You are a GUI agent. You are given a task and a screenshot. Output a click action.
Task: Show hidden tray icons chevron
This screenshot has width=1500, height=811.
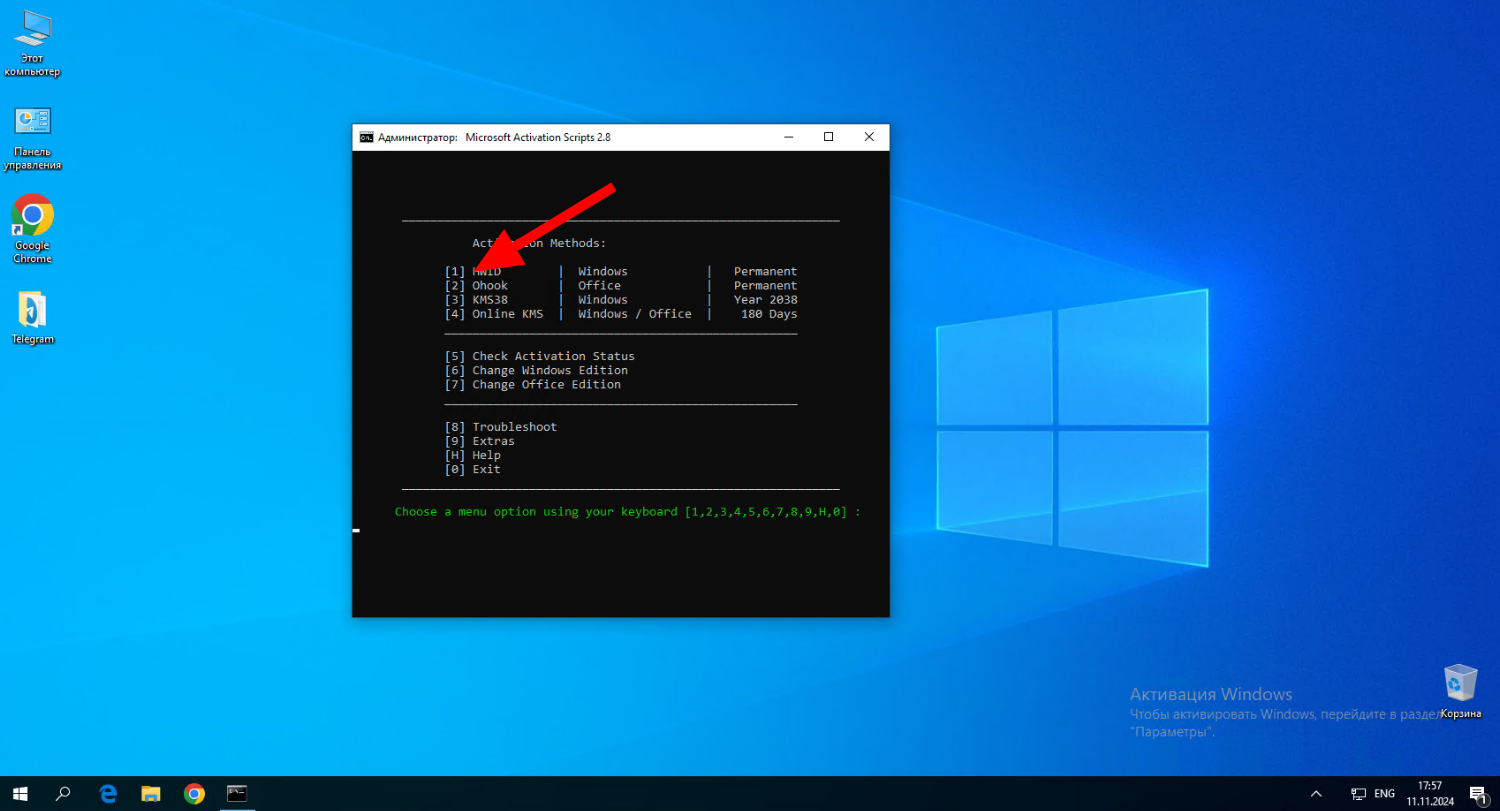point(1316,794)
